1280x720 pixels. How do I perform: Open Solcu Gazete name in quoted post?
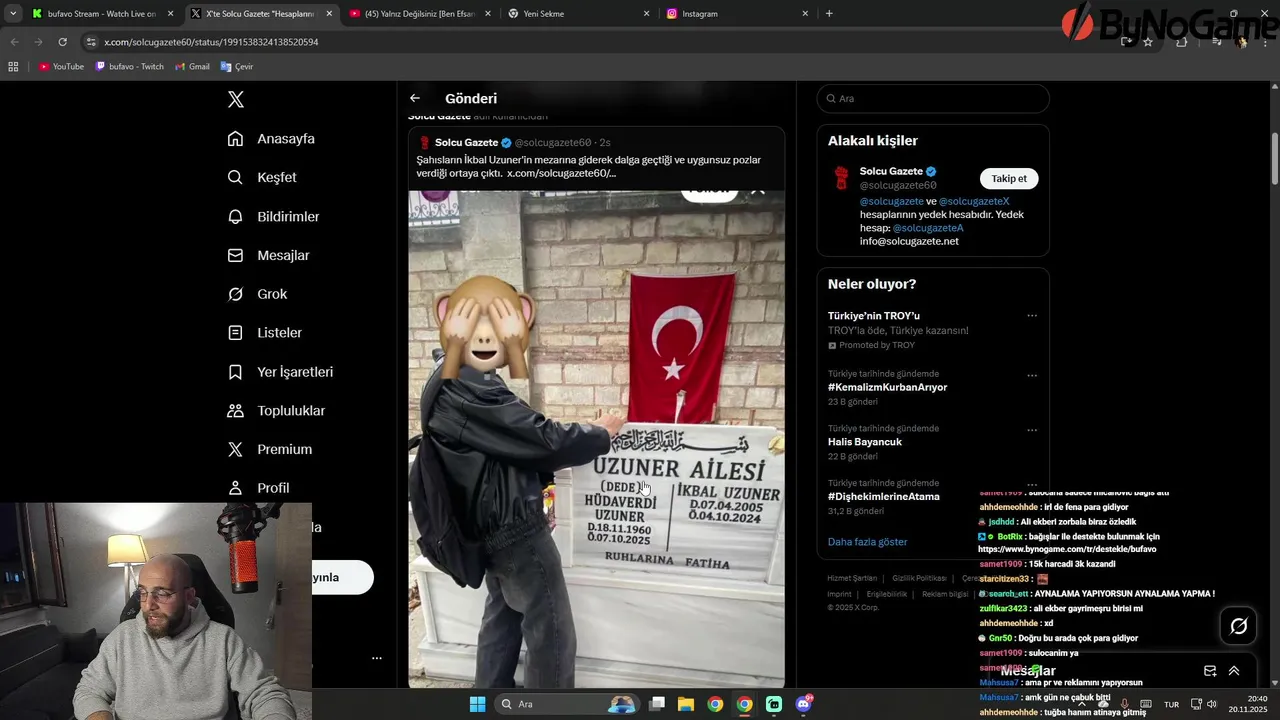[x=467, y=143]
